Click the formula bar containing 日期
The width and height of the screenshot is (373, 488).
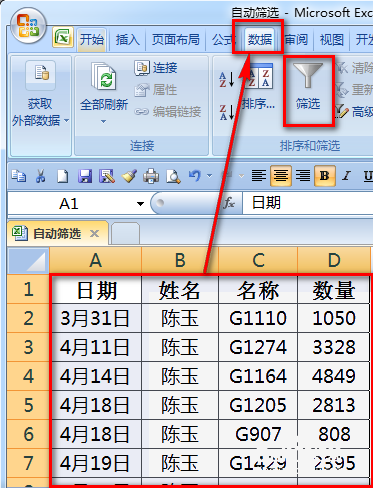coord(307,203)
